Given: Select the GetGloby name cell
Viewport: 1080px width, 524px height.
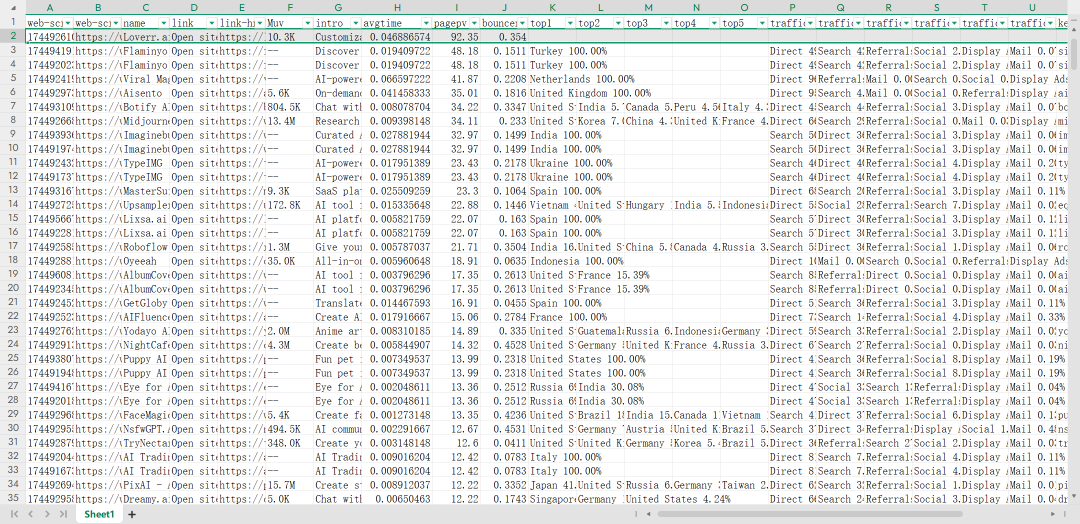Looking at the screenshot, I should tap(145, 303).
